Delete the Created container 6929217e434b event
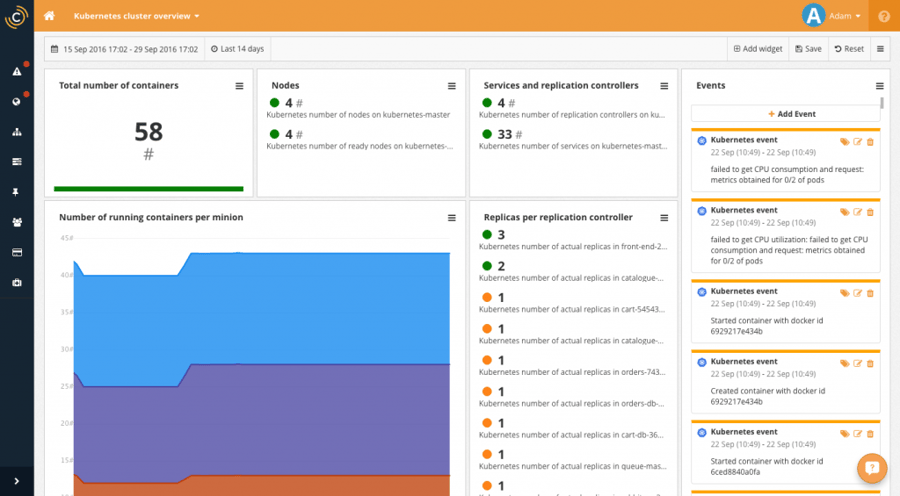The image size is (900, 496). [870, 363]
